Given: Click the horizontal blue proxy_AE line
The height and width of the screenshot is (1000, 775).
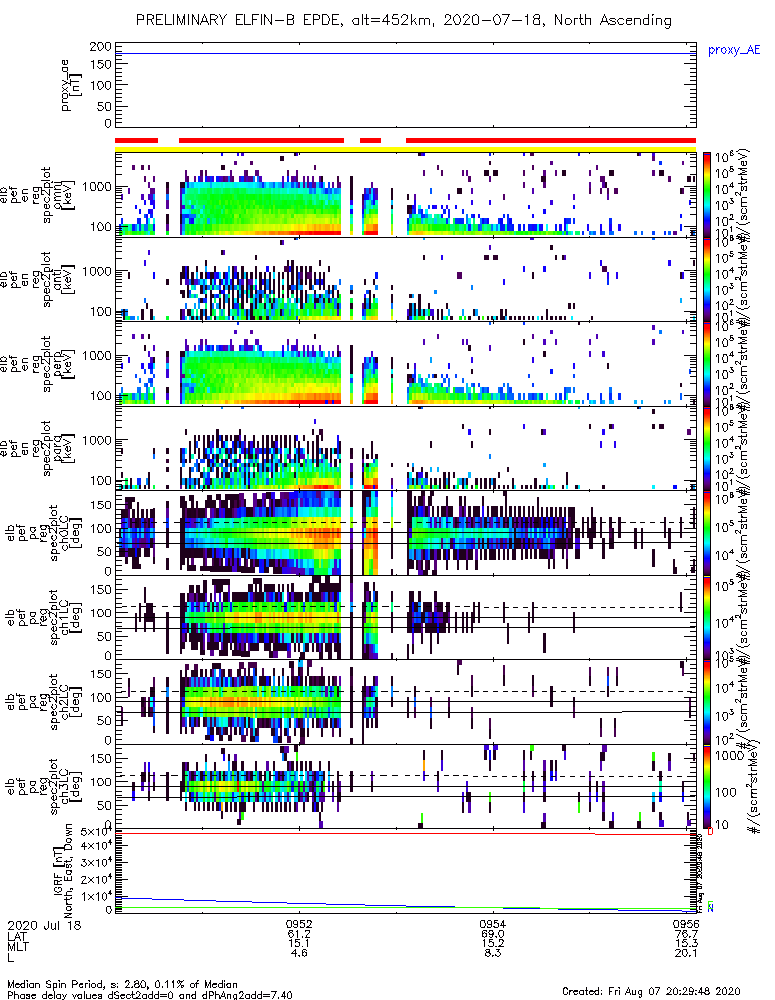Looking at the screenshot, I should [405, 53].
